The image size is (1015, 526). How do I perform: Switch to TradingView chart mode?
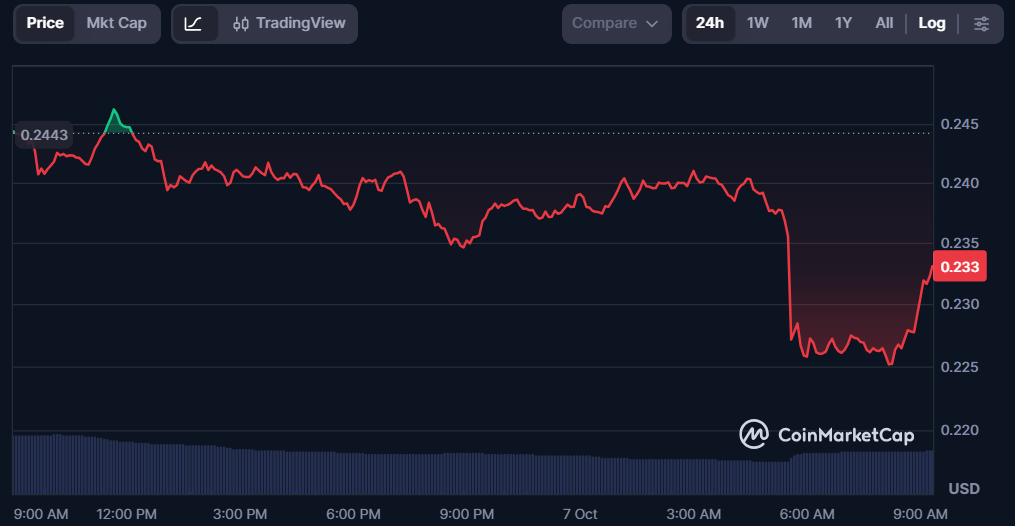tap(289, 24)
